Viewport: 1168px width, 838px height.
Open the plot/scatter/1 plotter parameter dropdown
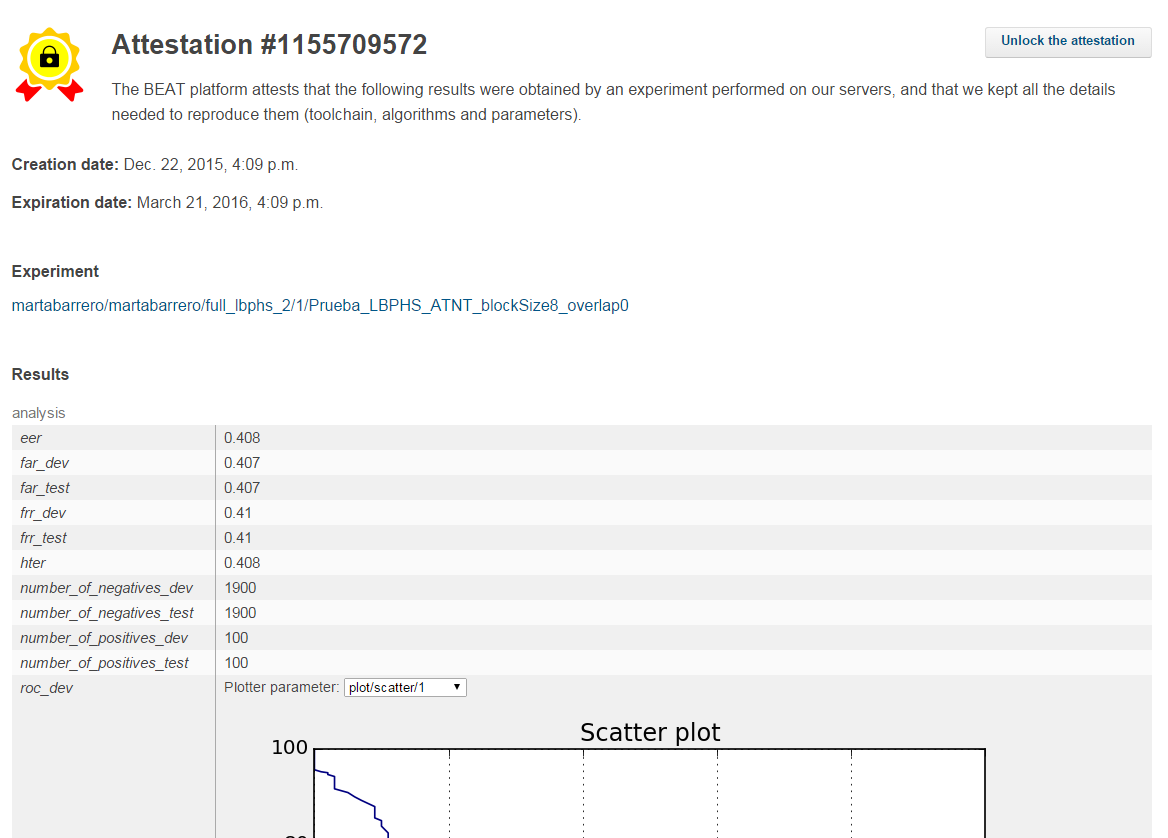pos(404,687)
